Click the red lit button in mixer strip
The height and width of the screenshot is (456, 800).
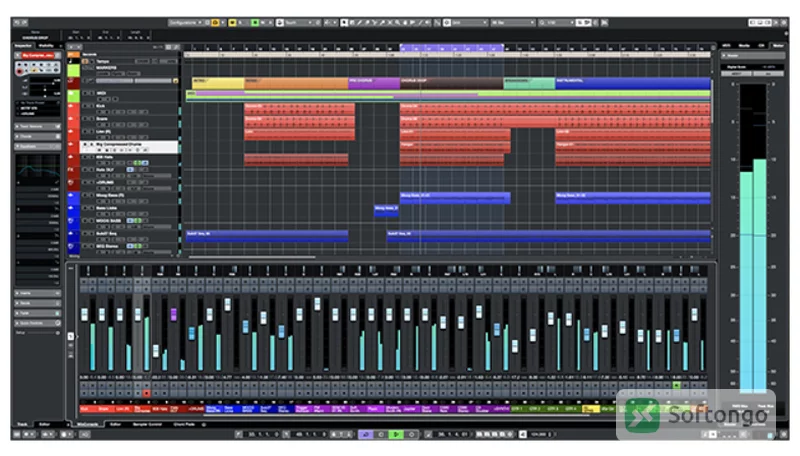[x=146, y=393]
